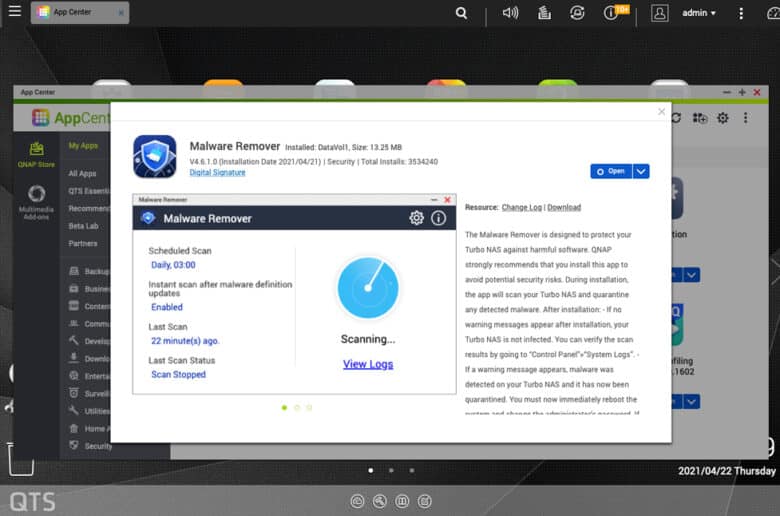Expand the lower app card dropdown behind dialog
This screenshot has height=516, width=780.
691,402
